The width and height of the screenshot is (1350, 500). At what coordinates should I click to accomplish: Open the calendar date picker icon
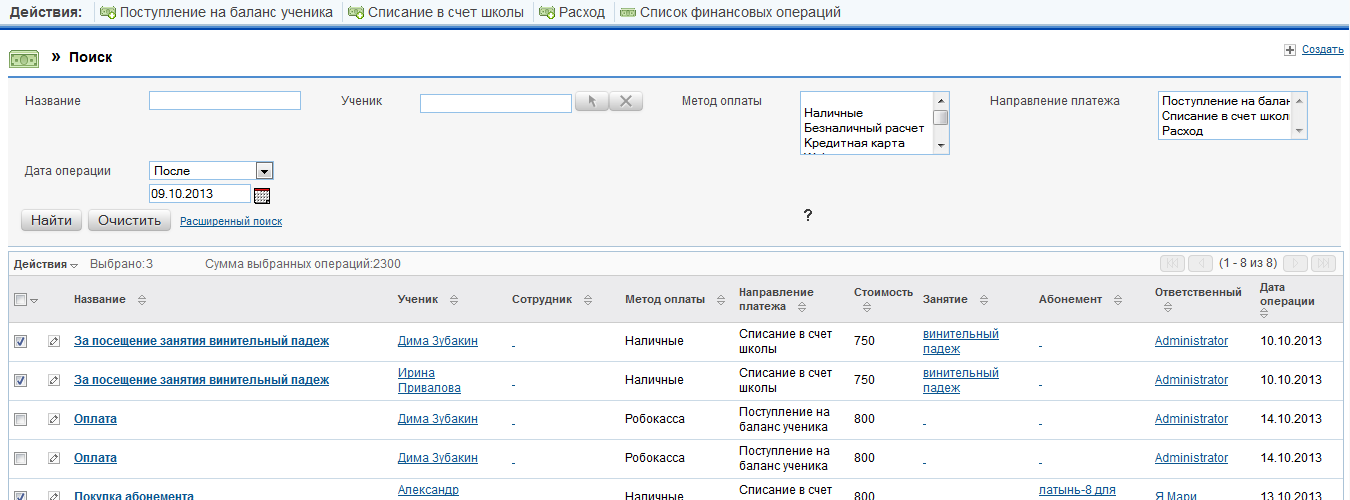pyautogui.click(x=262, y=195)
